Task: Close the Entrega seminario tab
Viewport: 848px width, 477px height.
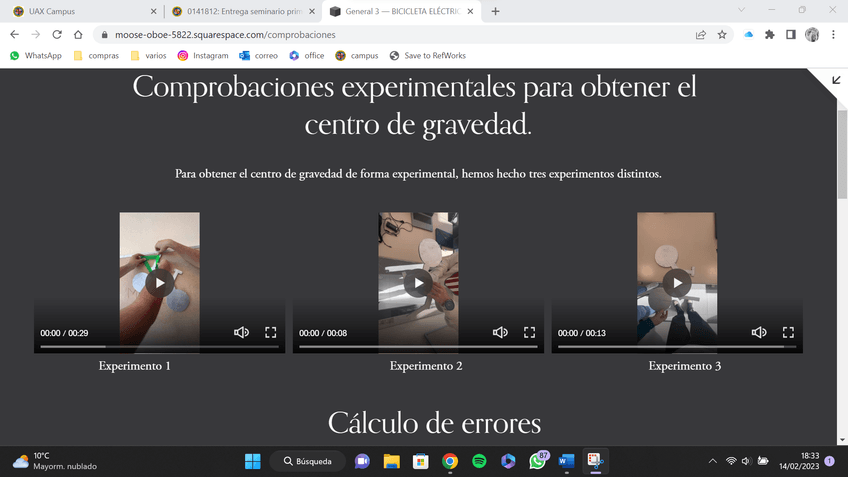Action: (x=312, y=11)
